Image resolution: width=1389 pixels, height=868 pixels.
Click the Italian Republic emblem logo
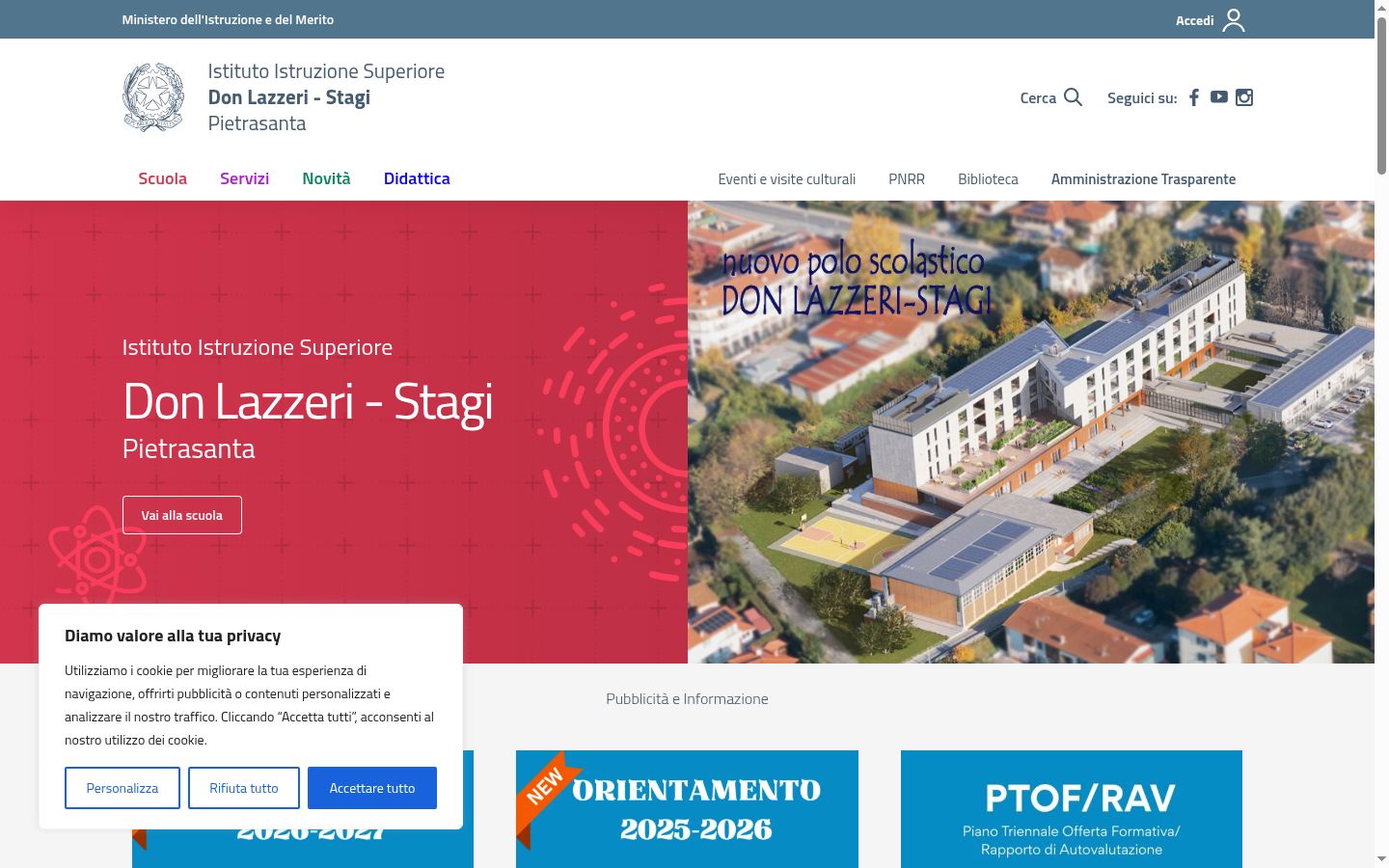point(153,97)
